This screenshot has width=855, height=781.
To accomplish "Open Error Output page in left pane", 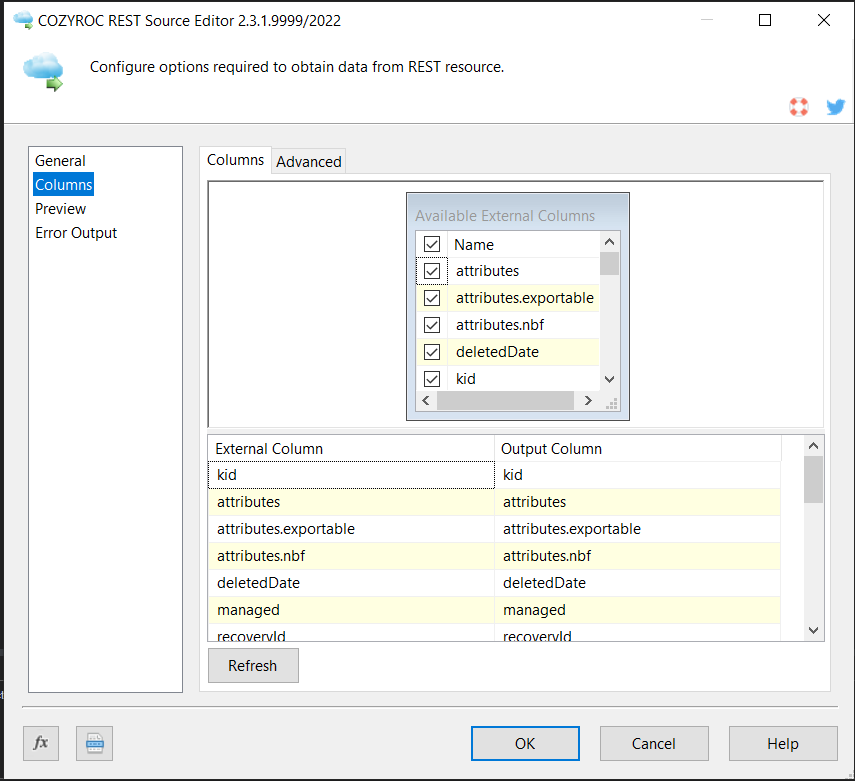I will [76, 233].
